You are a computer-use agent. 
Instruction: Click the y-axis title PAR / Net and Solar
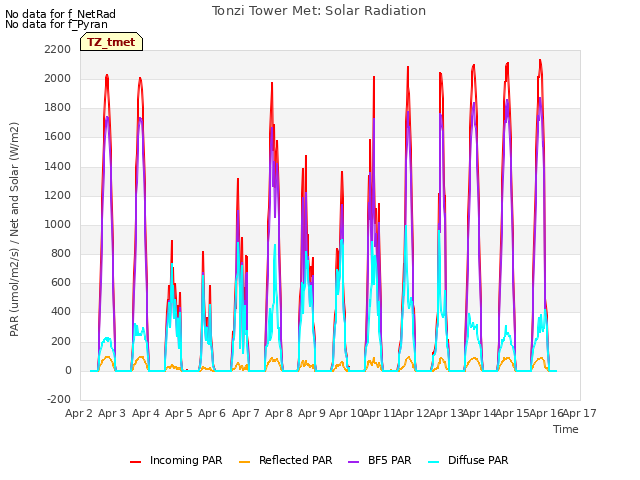14,229
